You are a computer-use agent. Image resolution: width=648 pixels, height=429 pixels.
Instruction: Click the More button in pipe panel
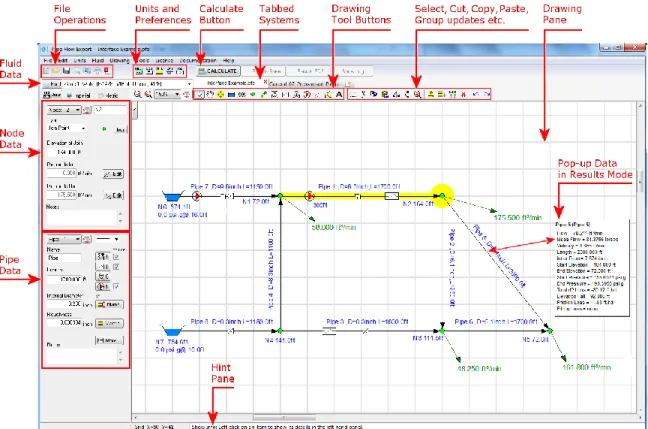click(x=110, y=341)
